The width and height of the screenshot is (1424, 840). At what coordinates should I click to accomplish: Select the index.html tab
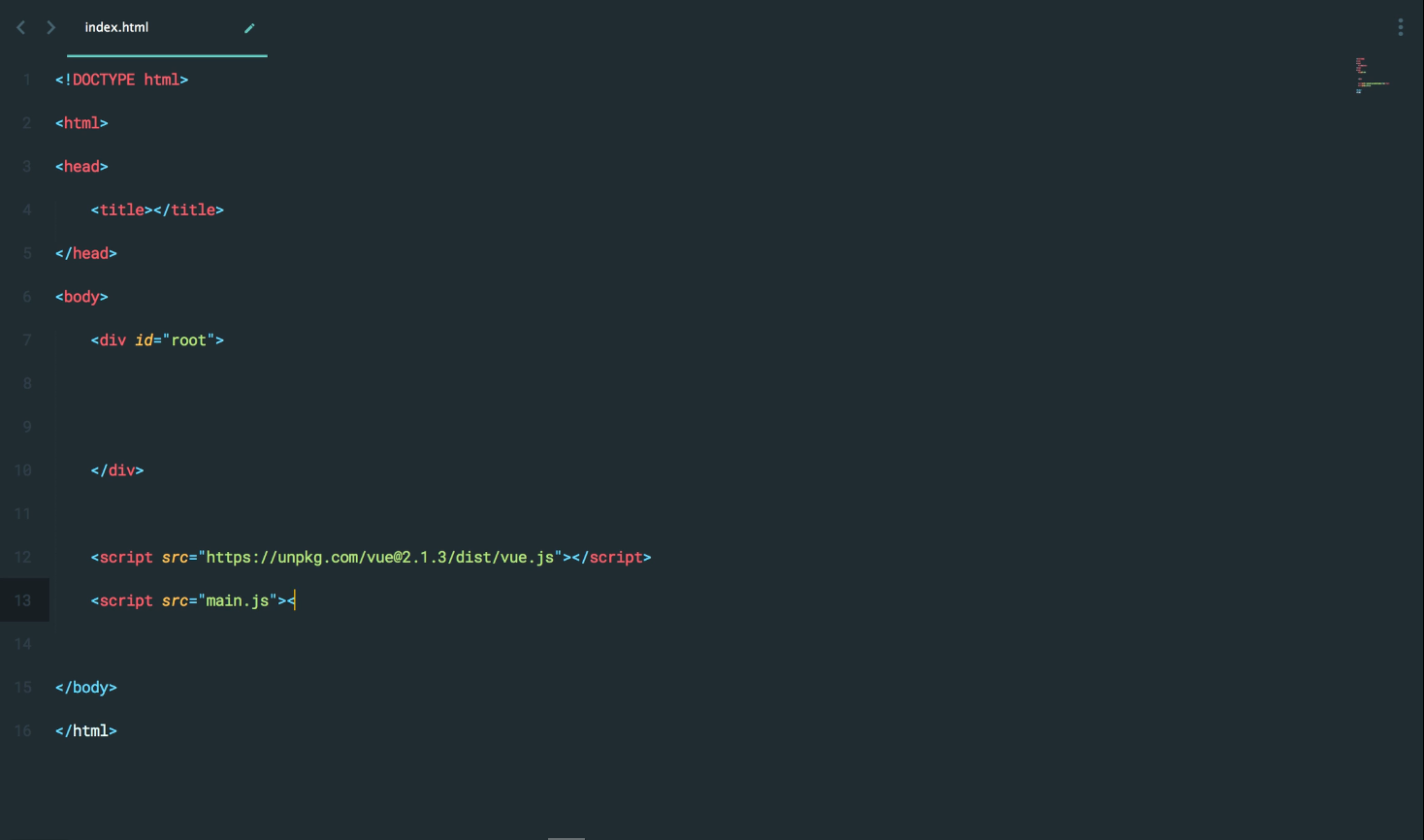point(167,27)
